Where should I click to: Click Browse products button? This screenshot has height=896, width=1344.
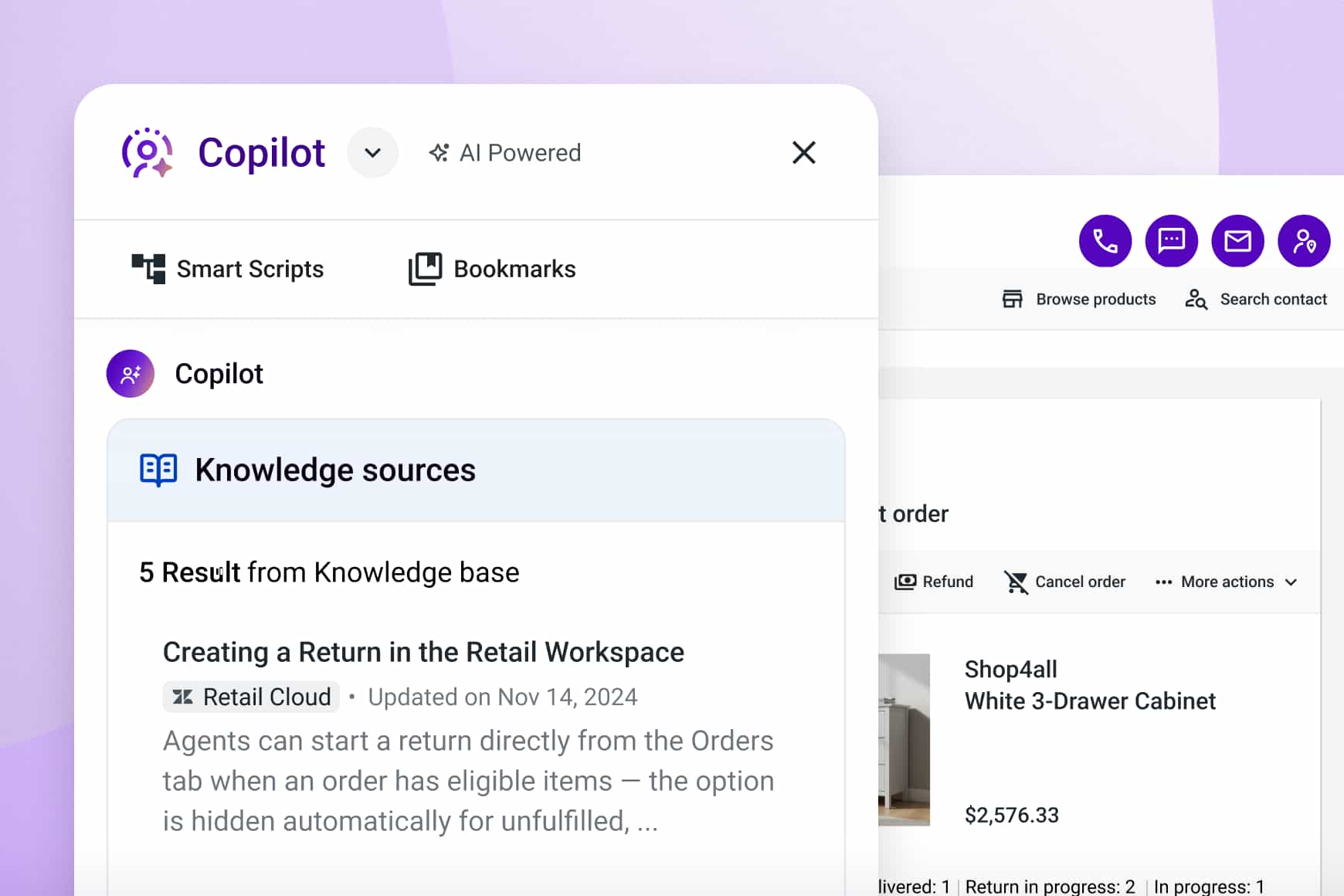(x=1079, y=299)
